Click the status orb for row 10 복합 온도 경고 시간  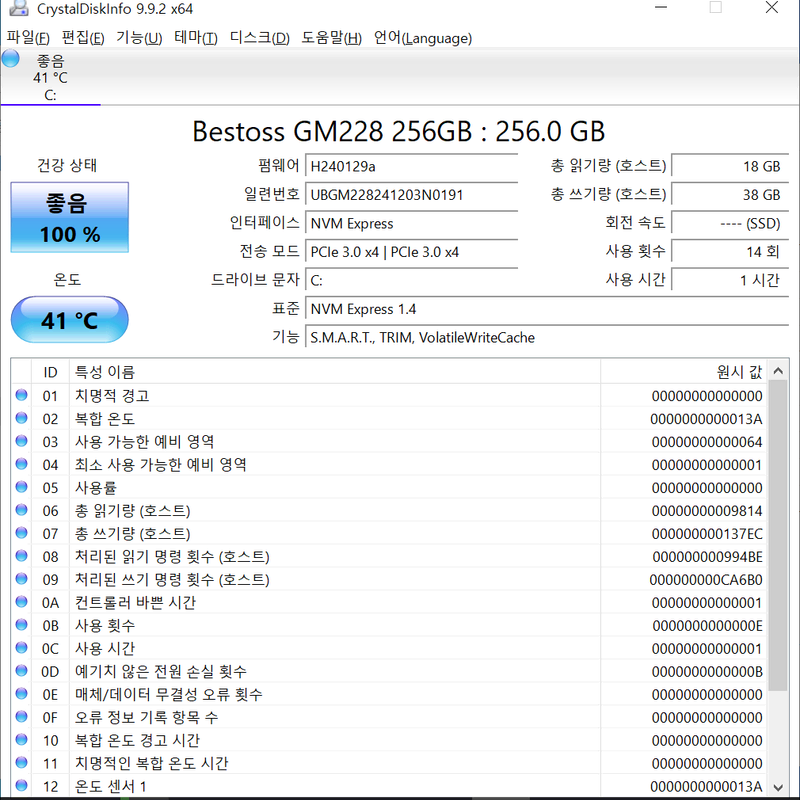pos(21,739)
